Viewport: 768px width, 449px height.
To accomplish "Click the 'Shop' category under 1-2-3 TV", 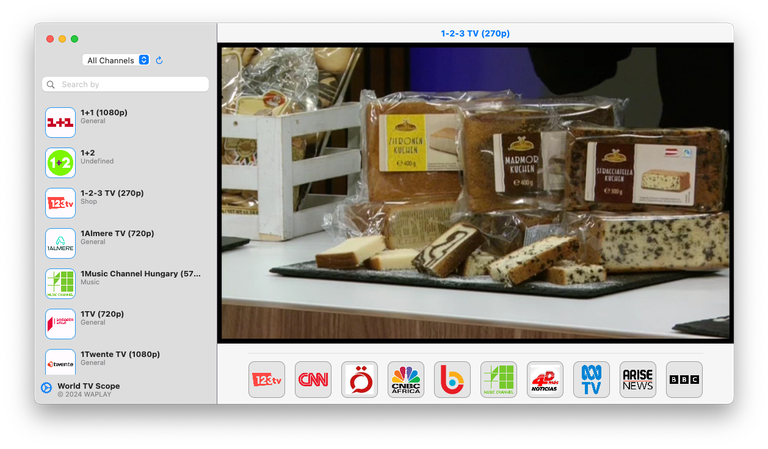I will click(89, 201).
